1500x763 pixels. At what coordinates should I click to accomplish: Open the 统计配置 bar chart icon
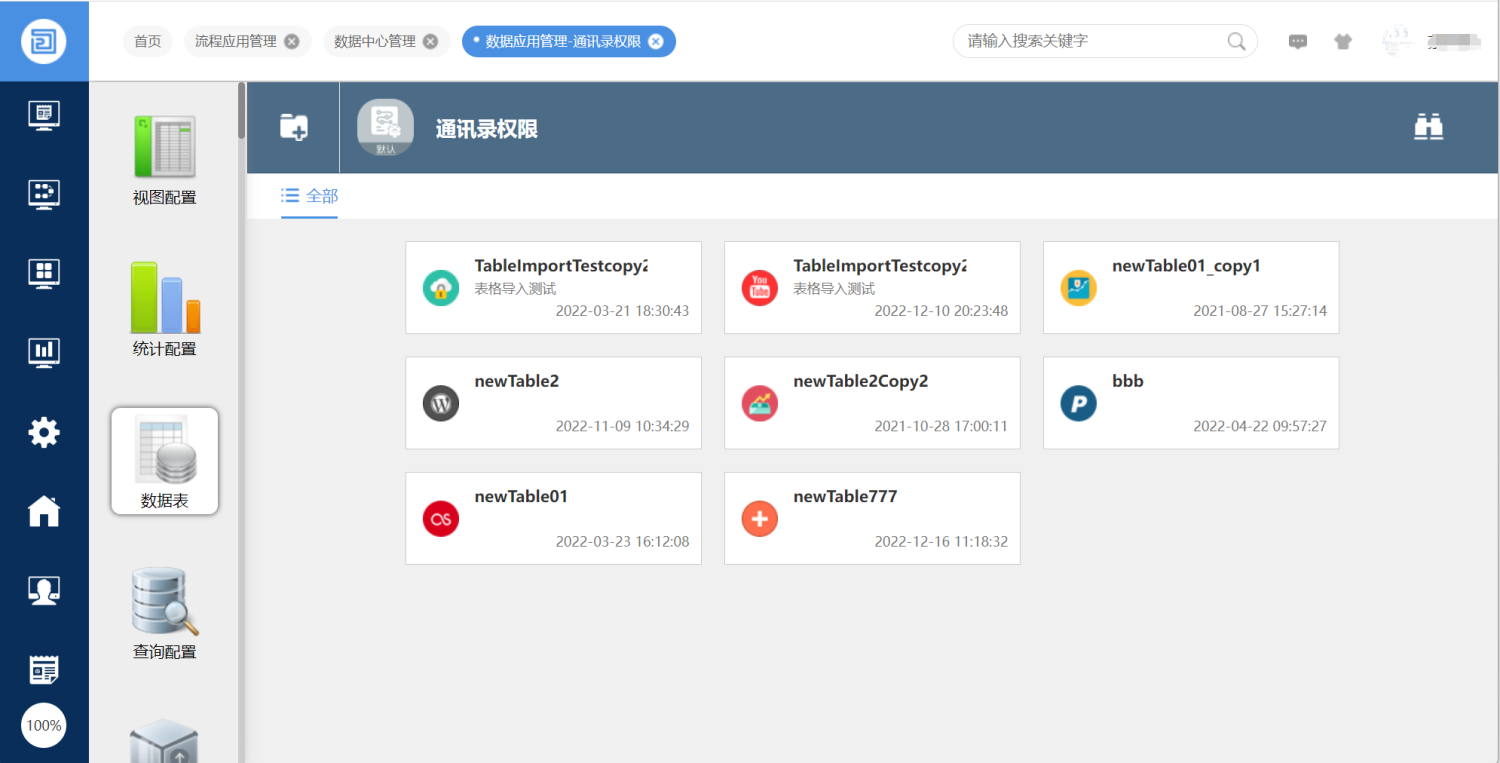[x=165, y=310]
